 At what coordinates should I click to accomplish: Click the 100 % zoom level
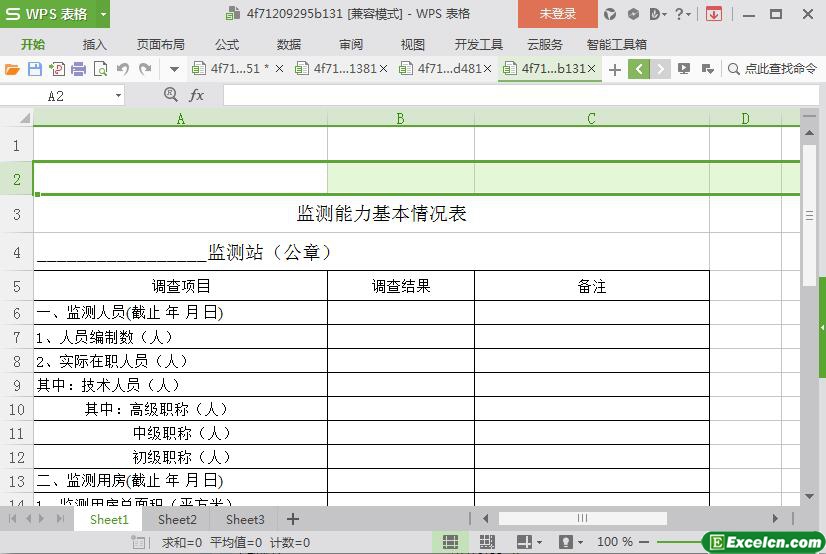point(614,542)
